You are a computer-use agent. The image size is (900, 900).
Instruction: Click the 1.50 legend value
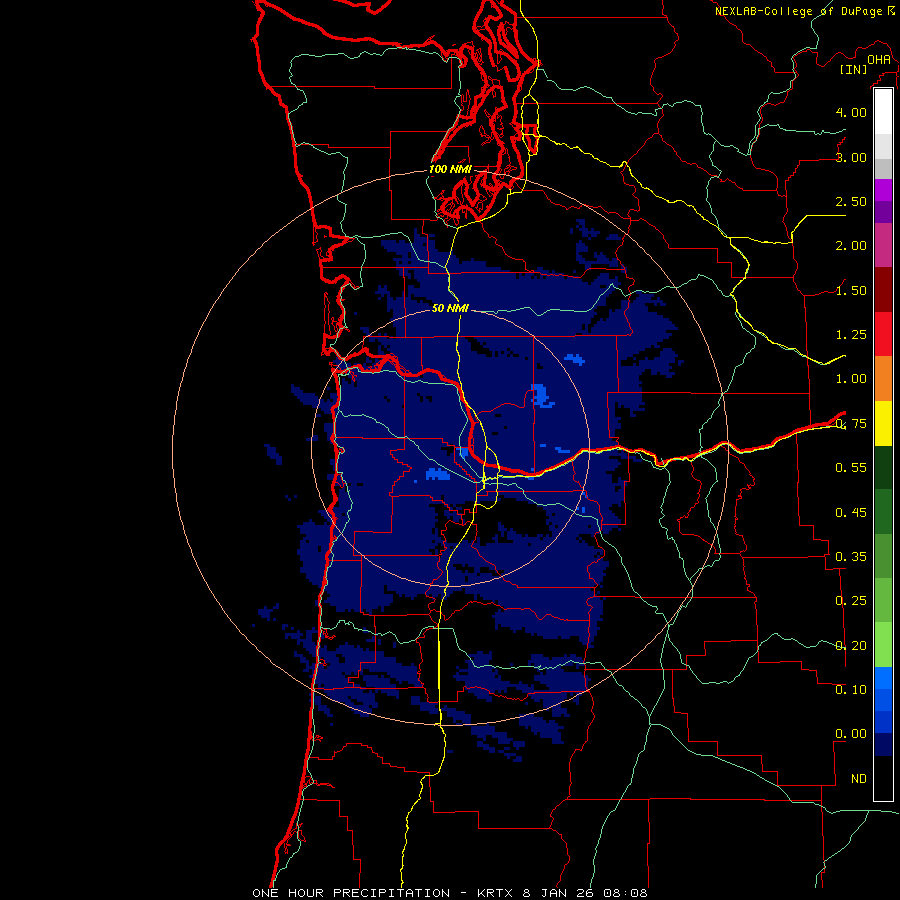[x=851, y=290]
